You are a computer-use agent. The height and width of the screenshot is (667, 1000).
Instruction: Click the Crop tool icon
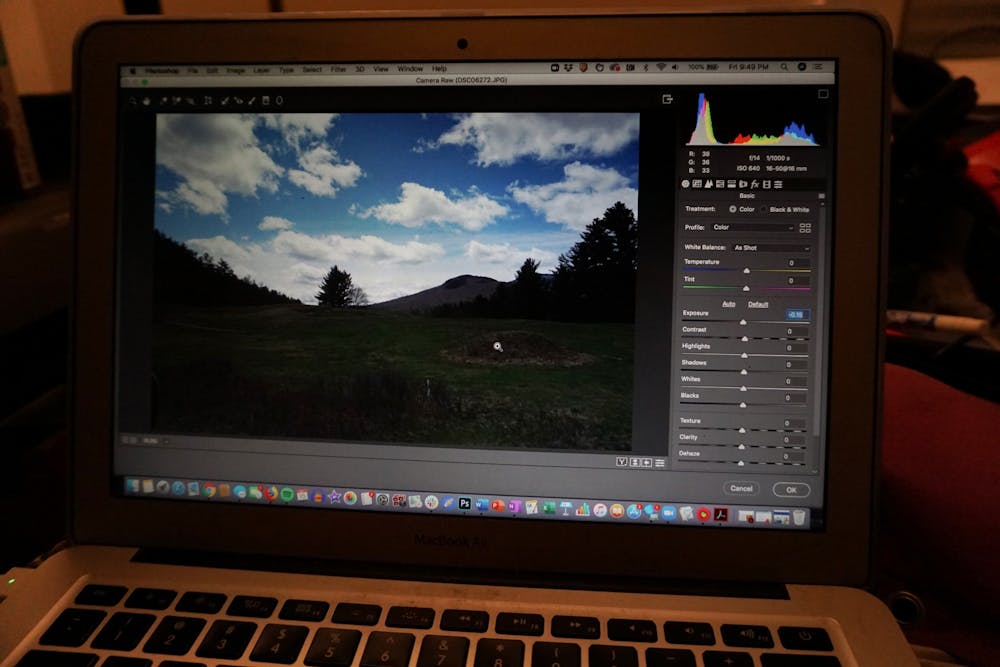click(x=208, y=100)
